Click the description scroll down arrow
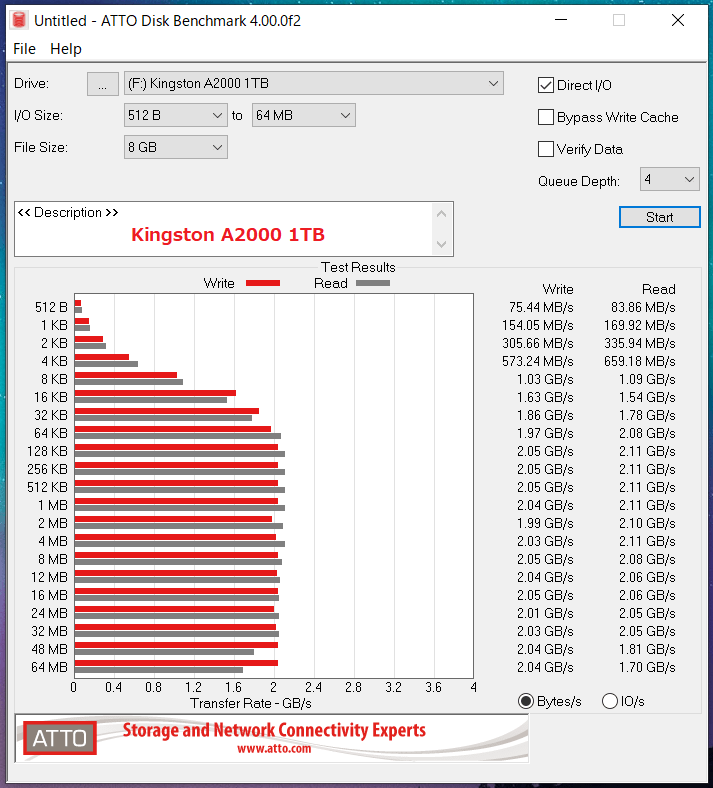Screen dimensions: 713x788 pos(442,244)
